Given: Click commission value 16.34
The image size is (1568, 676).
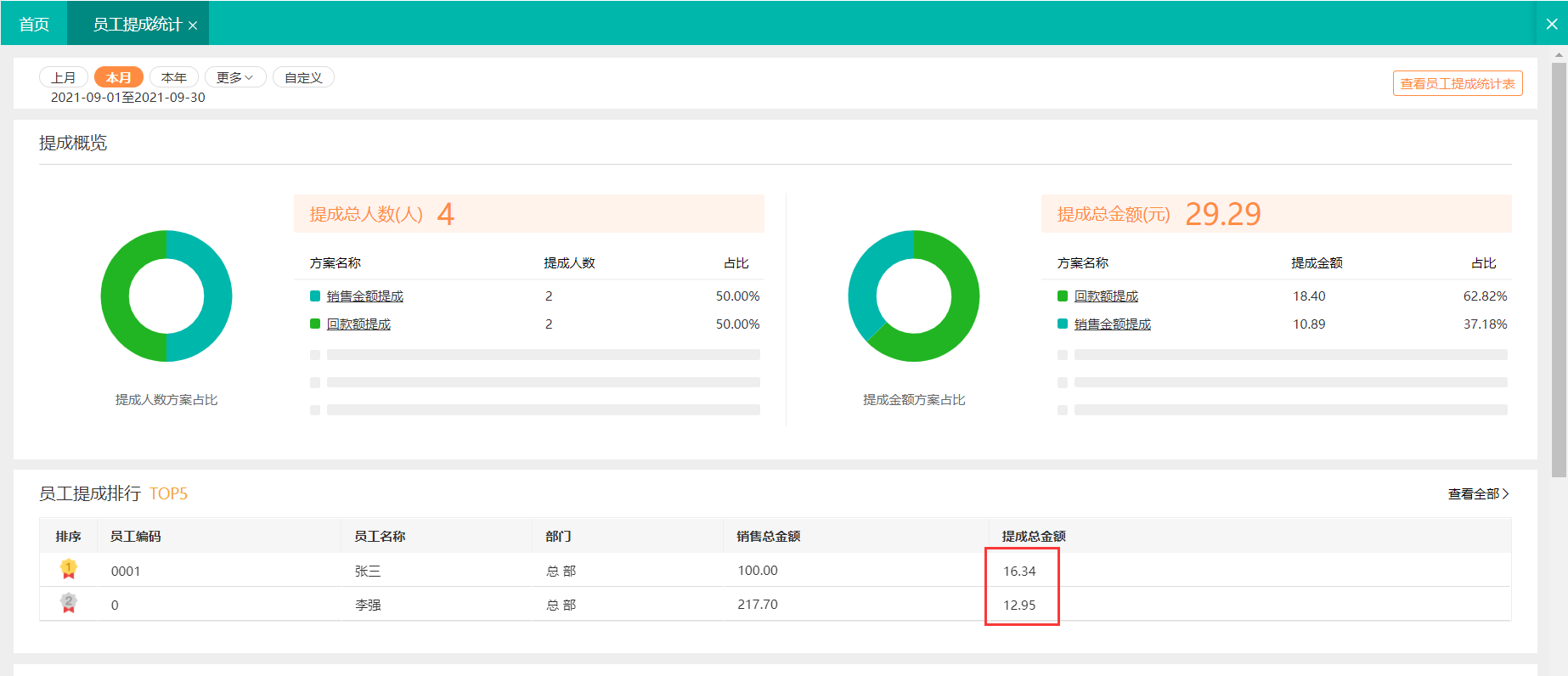Looking at the screenshot, I should [1019, 571].
